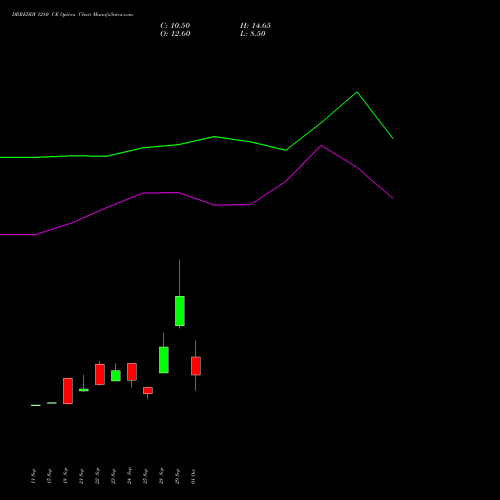Select the 24 Sep date label
500x500 pixels.
click(x=129, y=476)
